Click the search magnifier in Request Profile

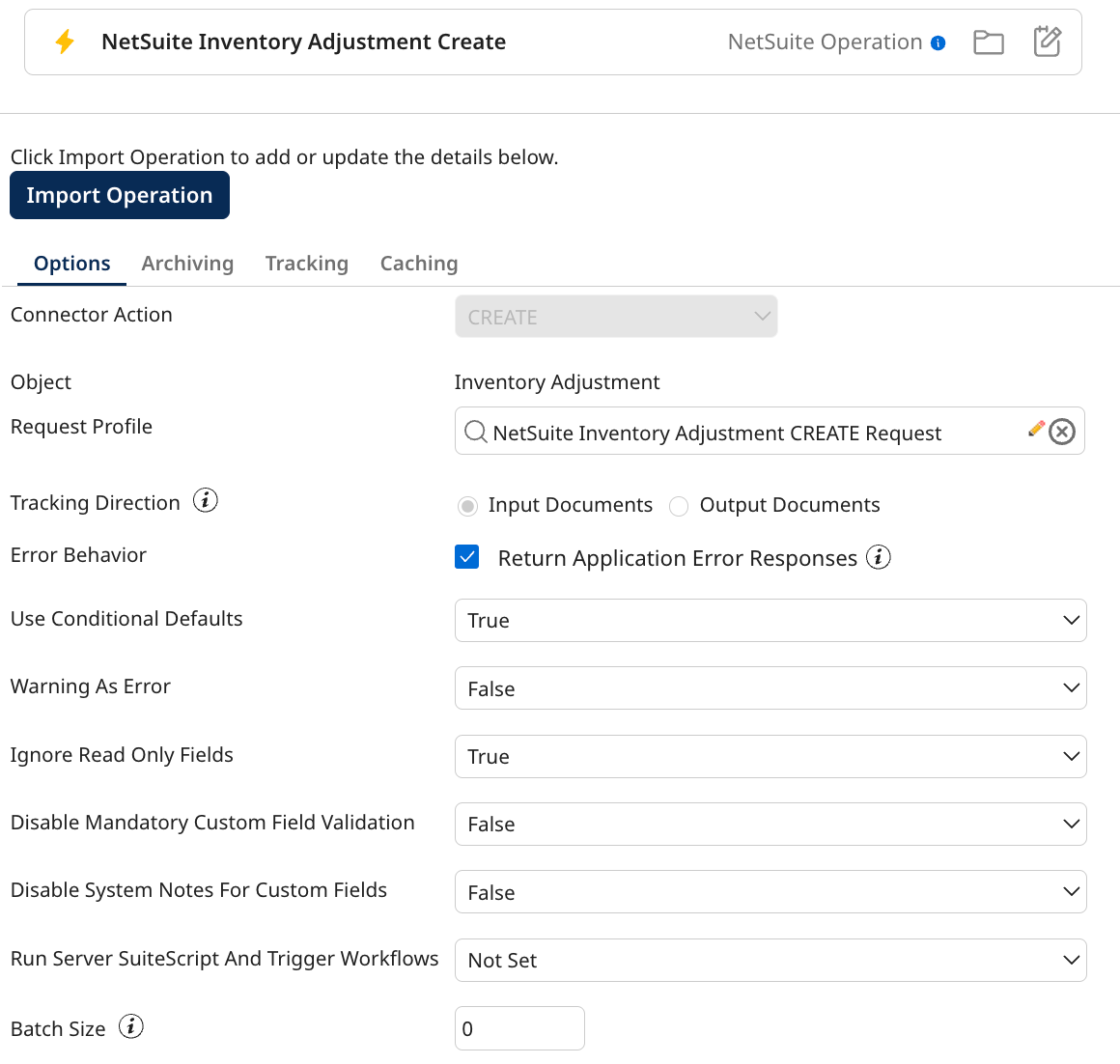[x=475, y=432]
